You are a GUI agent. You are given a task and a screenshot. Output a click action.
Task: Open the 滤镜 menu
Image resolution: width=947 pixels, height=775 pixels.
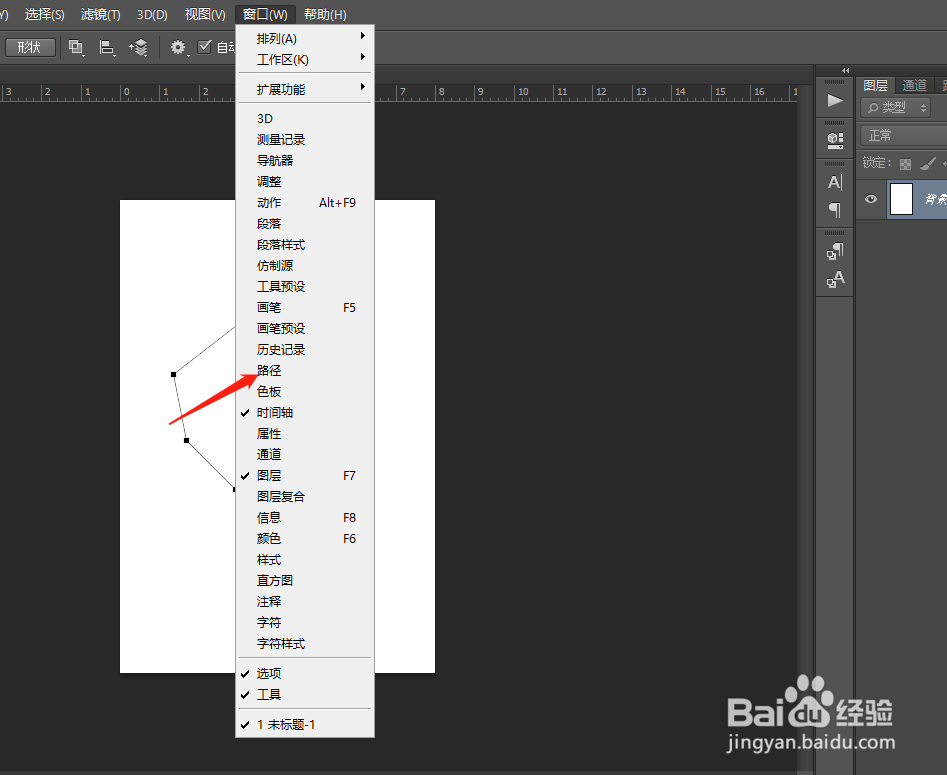pyautogui.click(x=99, y=14)
